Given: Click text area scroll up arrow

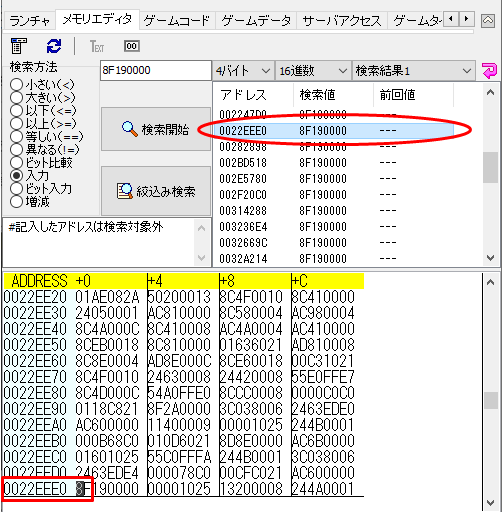Looking at the screenshot, I should [x=201, y=229].
